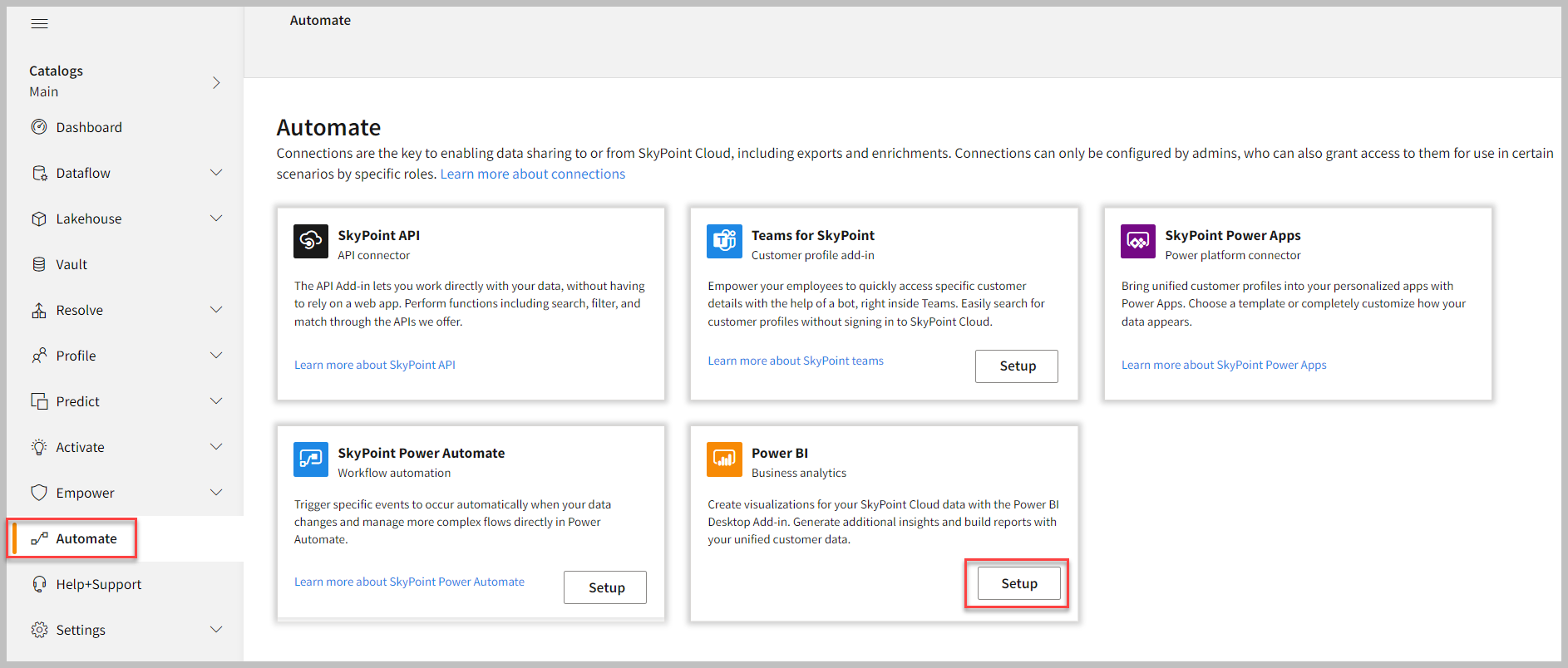Expand the Dataflow submenu chevron

pyautogui.click(x=216, y=173)
